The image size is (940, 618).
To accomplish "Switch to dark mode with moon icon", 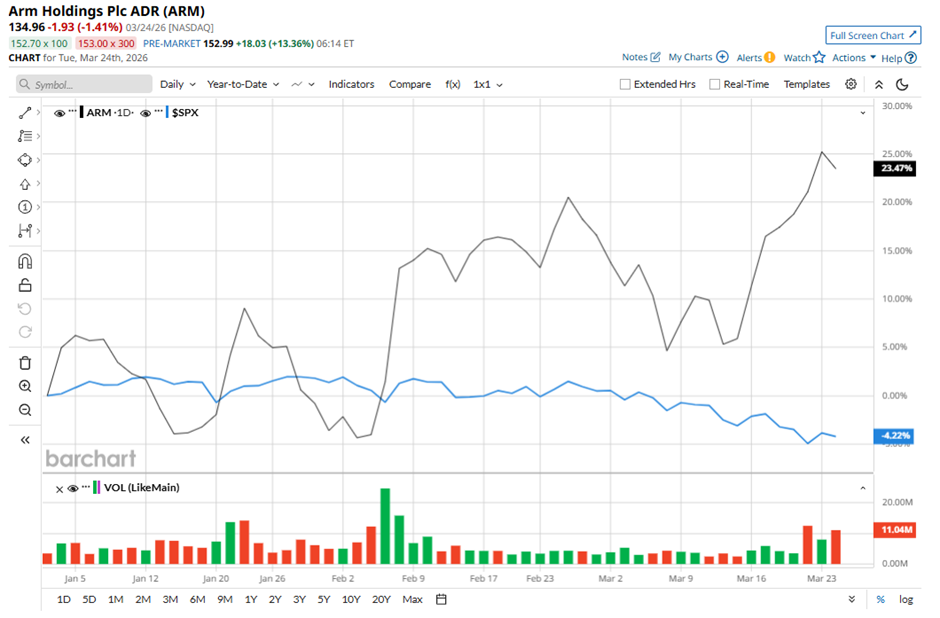I will point(902,85).
